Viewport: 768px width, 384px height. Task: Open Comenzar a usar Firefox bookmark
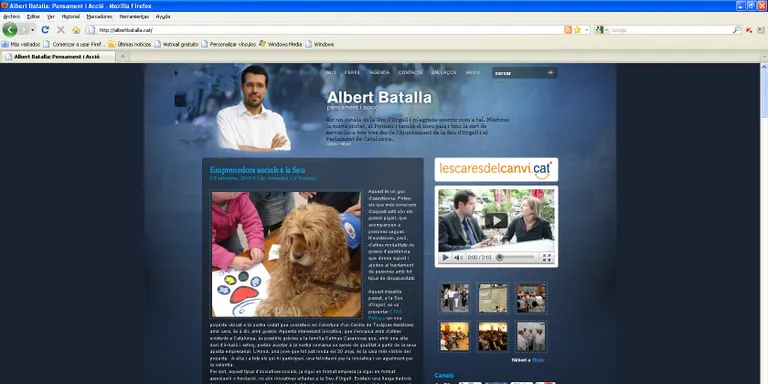tap(74, 44)
